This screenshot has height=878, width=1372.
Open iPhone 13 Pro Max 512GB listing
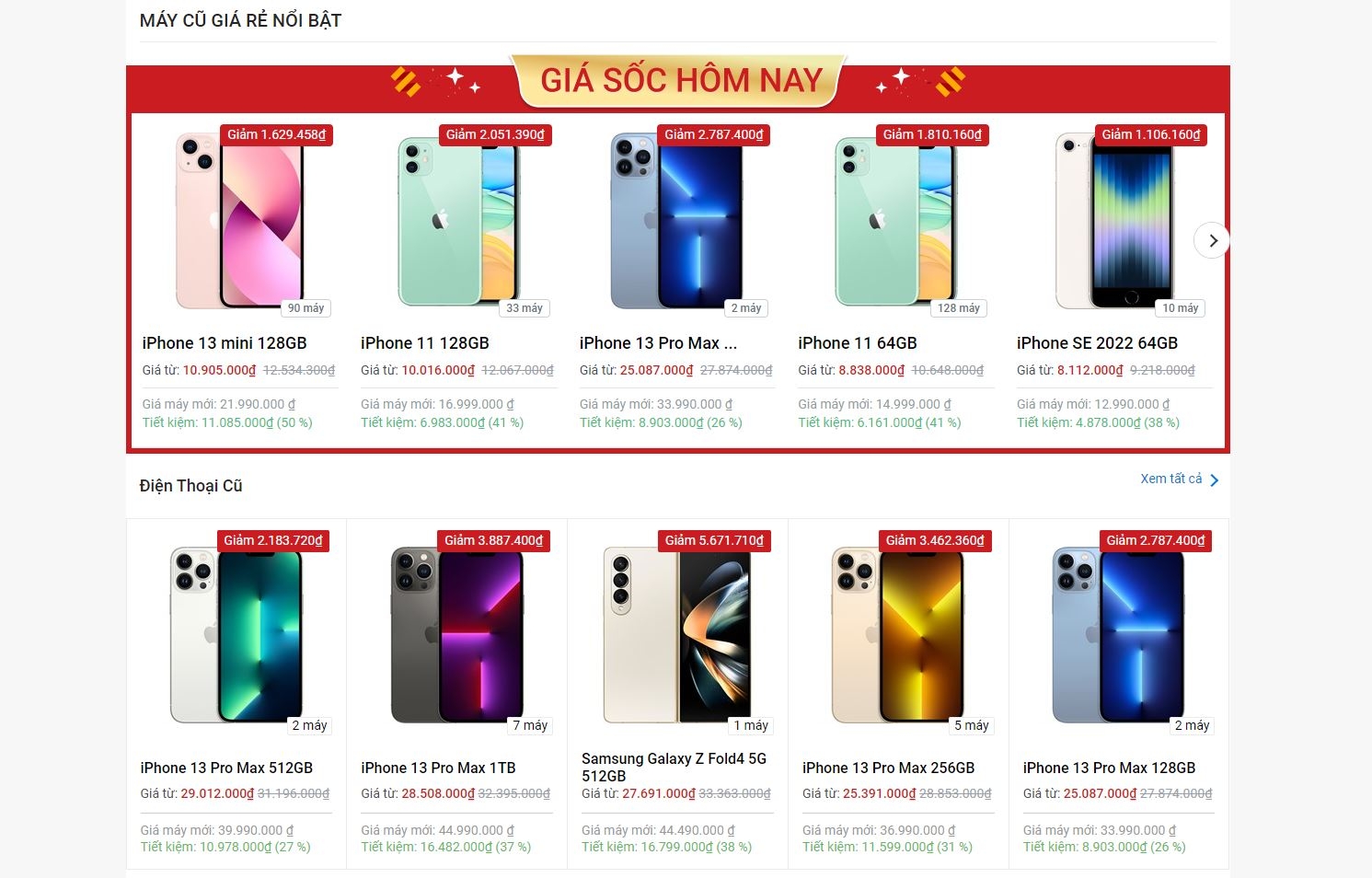point(226,768)
